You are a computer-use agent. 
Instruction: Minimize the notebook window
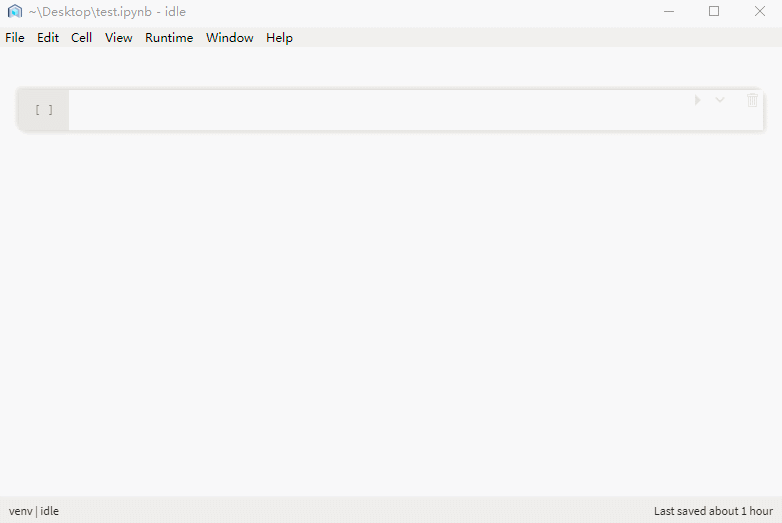(668, 12)
